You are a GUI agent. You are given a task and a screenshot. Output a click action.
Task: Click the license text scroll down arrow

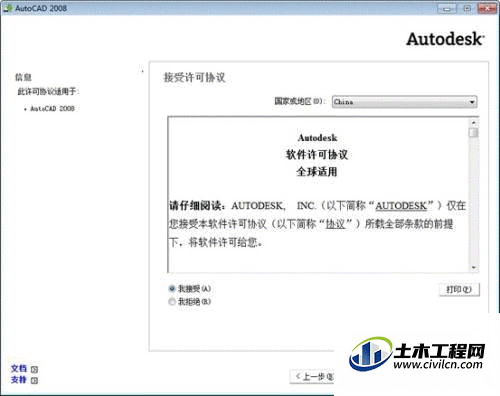pyautogui.click(x=473, y=268)
